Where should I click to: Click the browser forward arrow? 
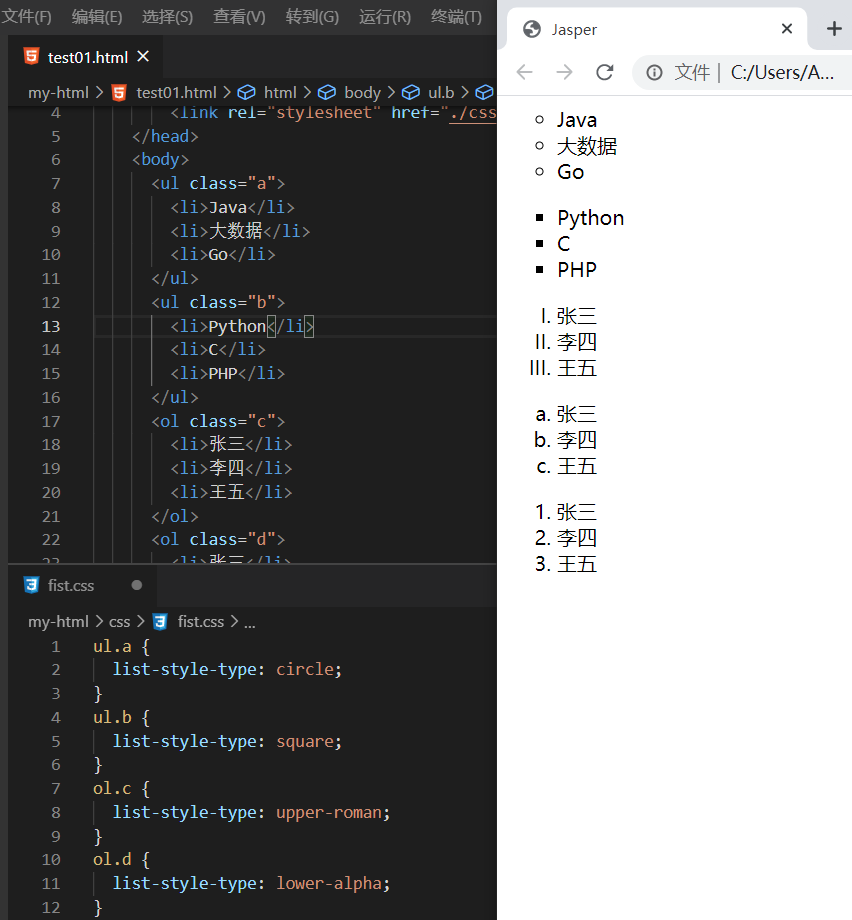click(564, 72)
